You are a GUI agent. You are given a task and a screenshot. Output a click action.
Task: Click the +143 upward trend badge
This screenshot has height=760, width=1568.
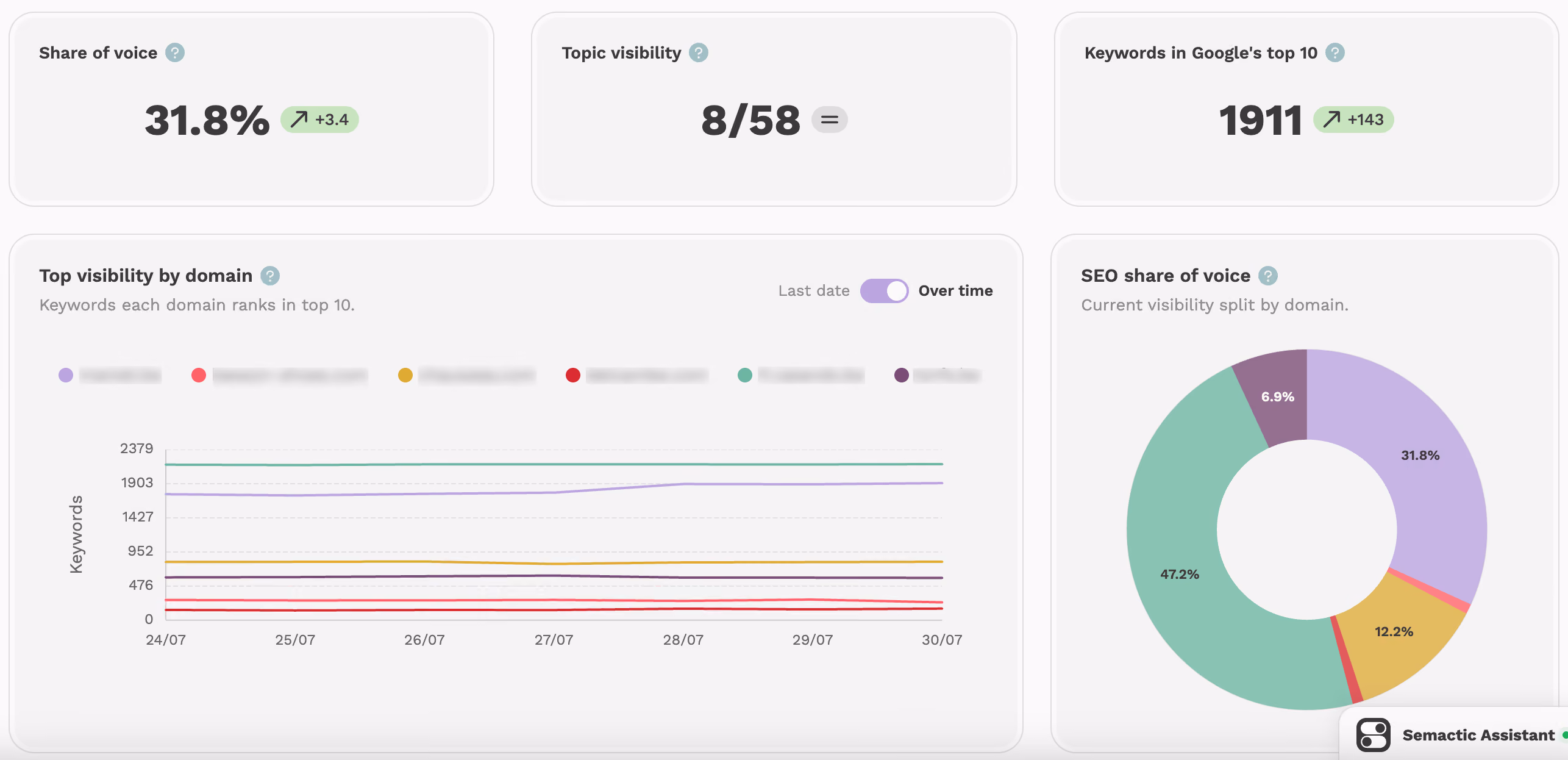coord(1353,120)
